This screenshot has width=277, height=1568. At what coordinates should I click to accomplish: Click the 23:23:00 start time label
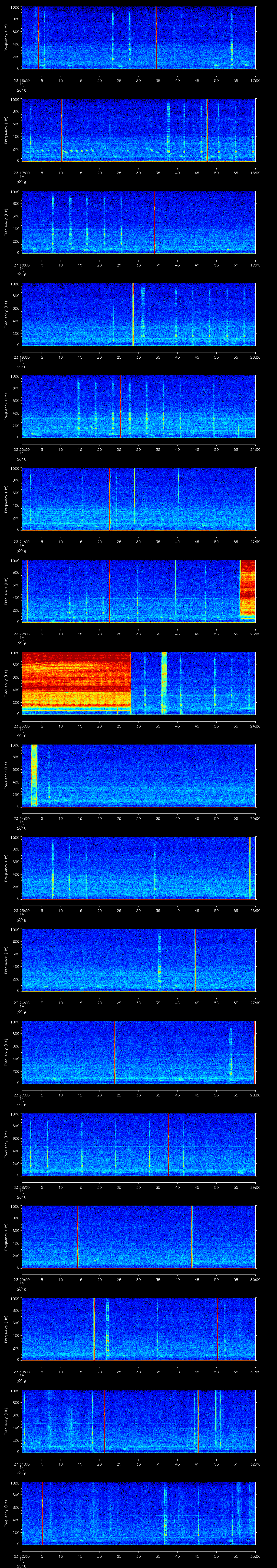[x=21, y=726]
